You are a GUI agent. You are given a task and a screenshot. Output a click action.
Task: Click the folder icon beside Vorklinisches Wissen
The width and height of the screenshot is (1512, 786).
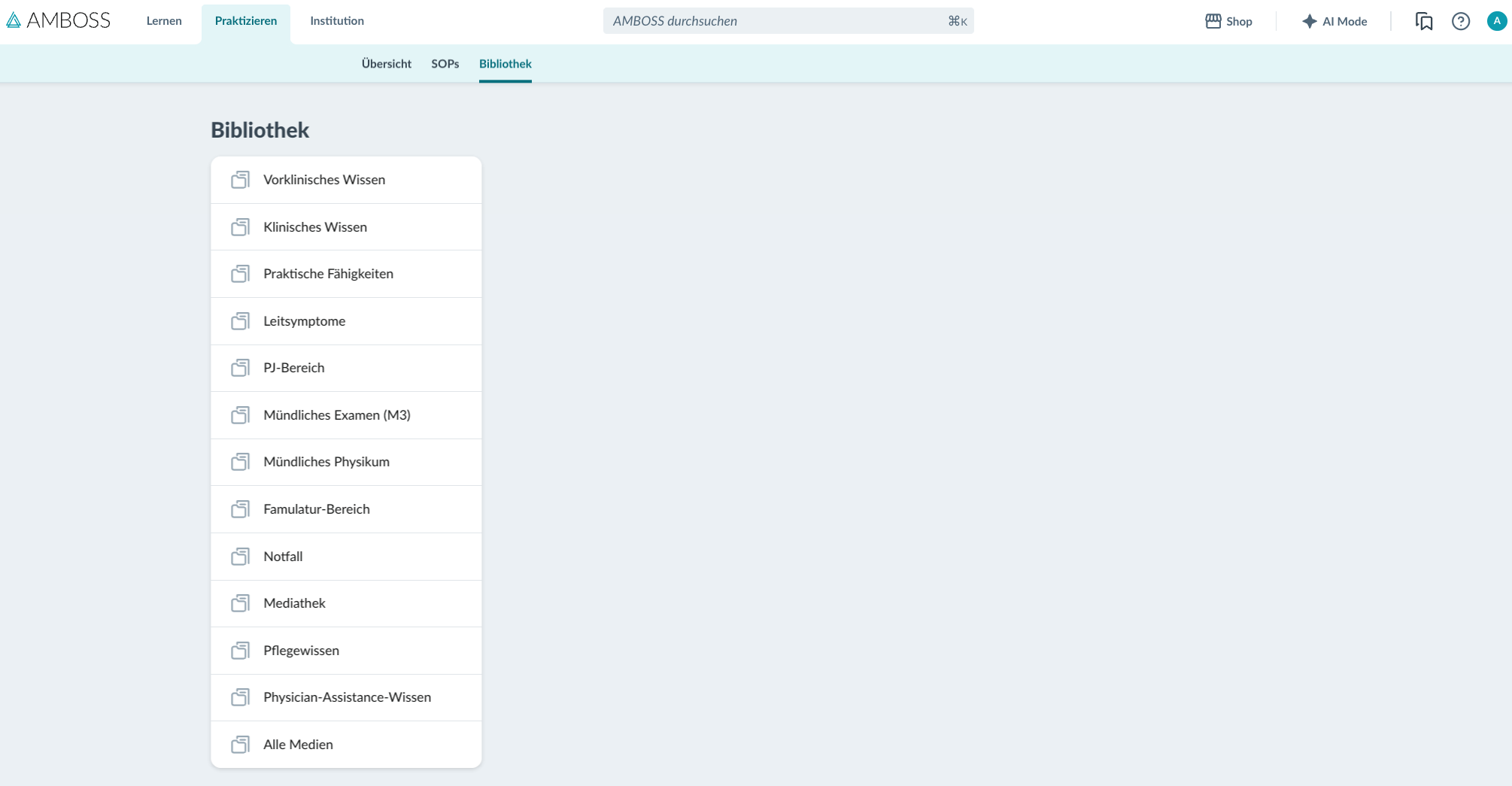point(240,180)
